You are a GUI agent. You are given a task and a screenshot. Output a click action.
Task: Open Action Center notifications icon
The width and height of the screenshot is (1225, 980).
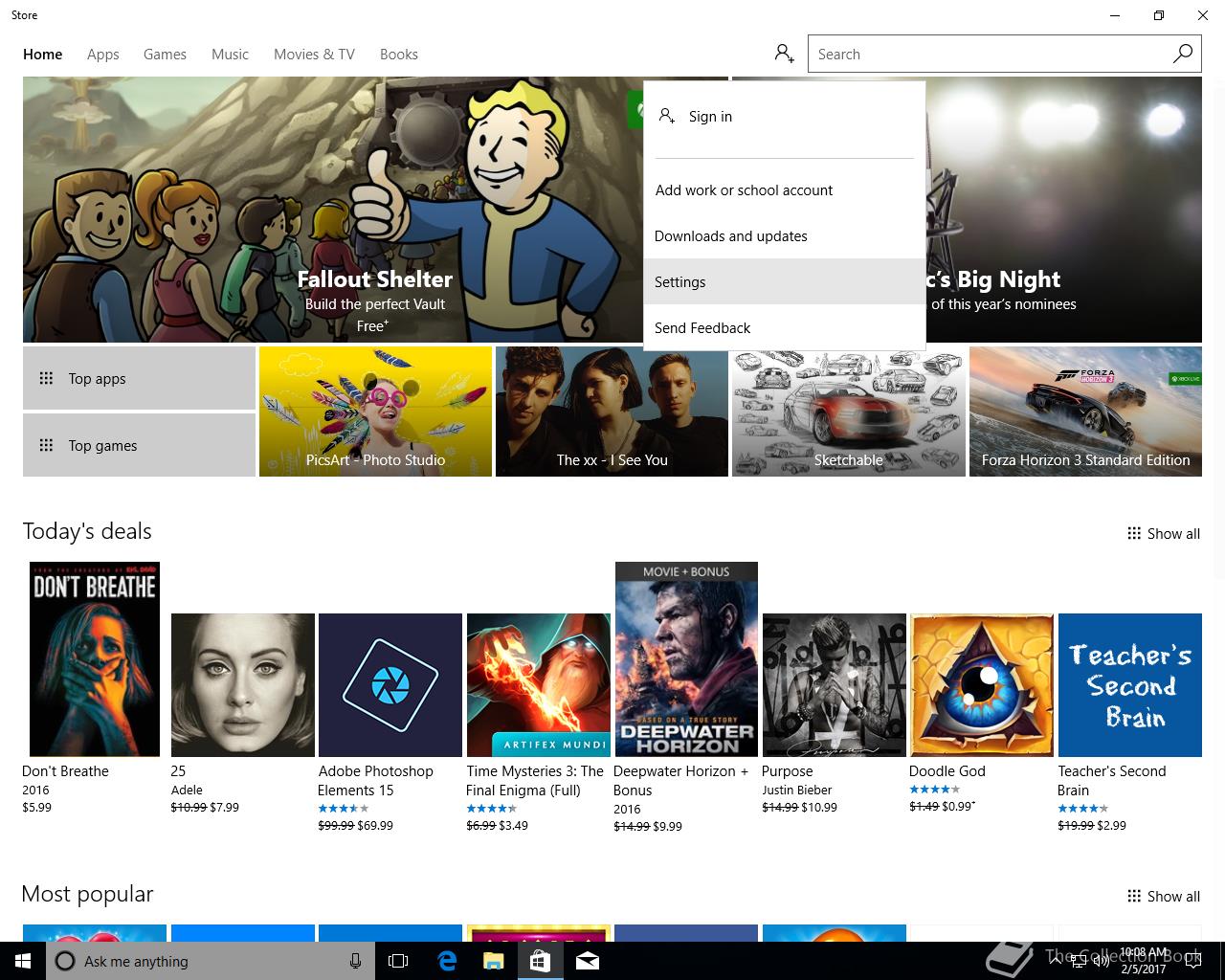point(1192,961)
